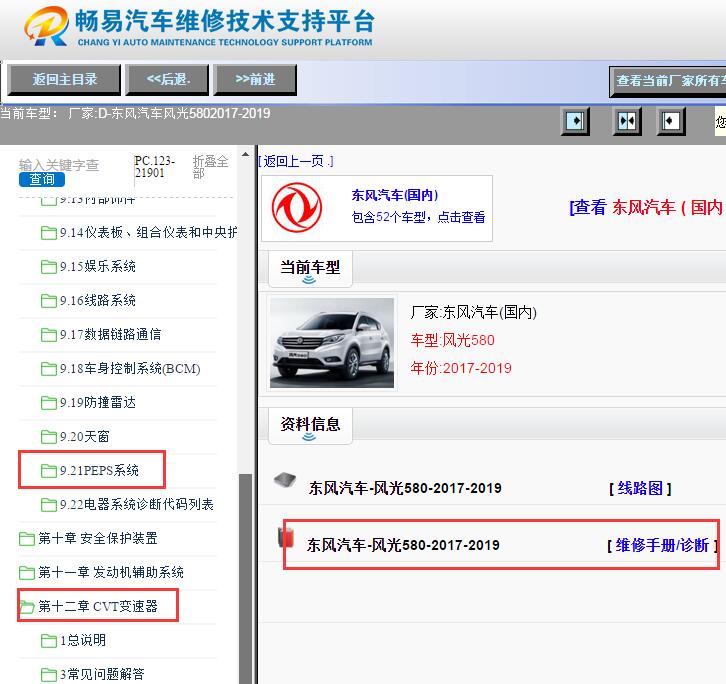Open 1总说明 under CVT chapter

pos(83,640)
